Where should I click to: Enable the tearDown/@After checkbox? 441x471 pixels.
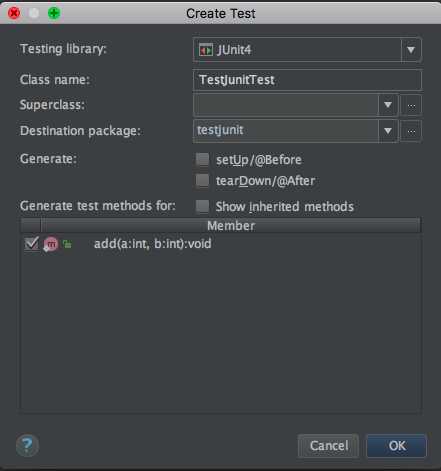click(202, 181)
